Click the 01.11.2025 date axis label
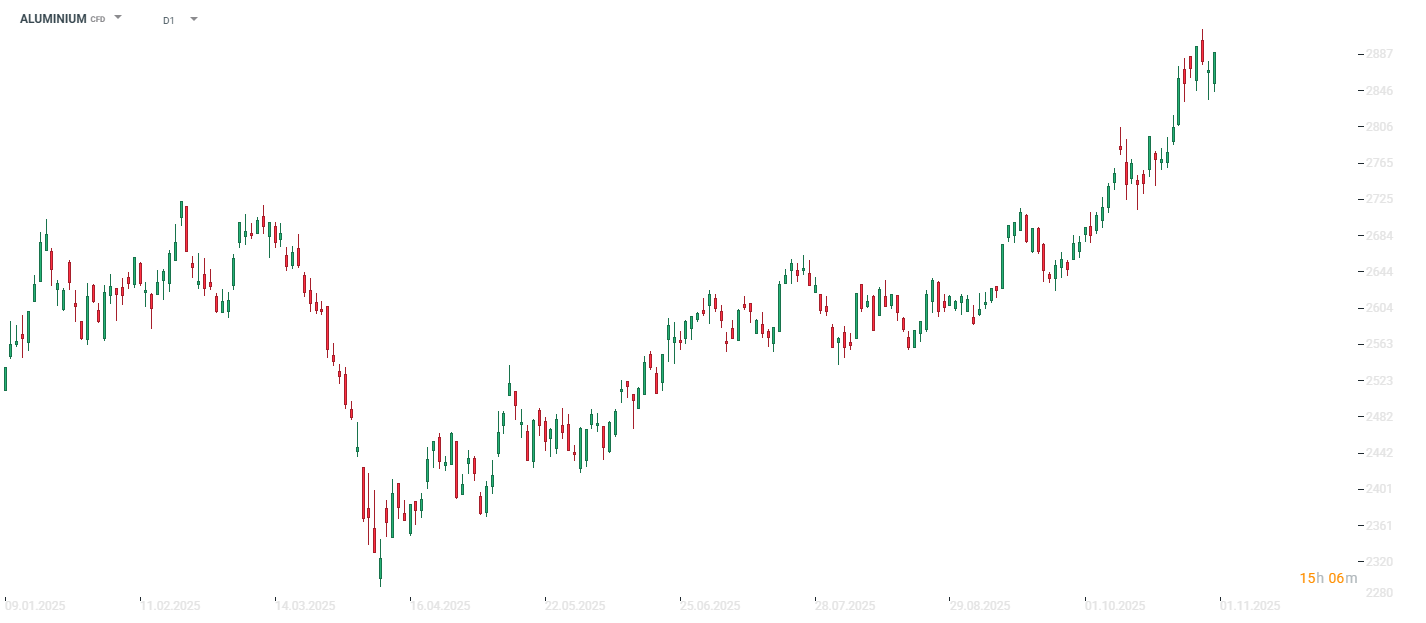1426x623 pixels. click(1250, 606)
